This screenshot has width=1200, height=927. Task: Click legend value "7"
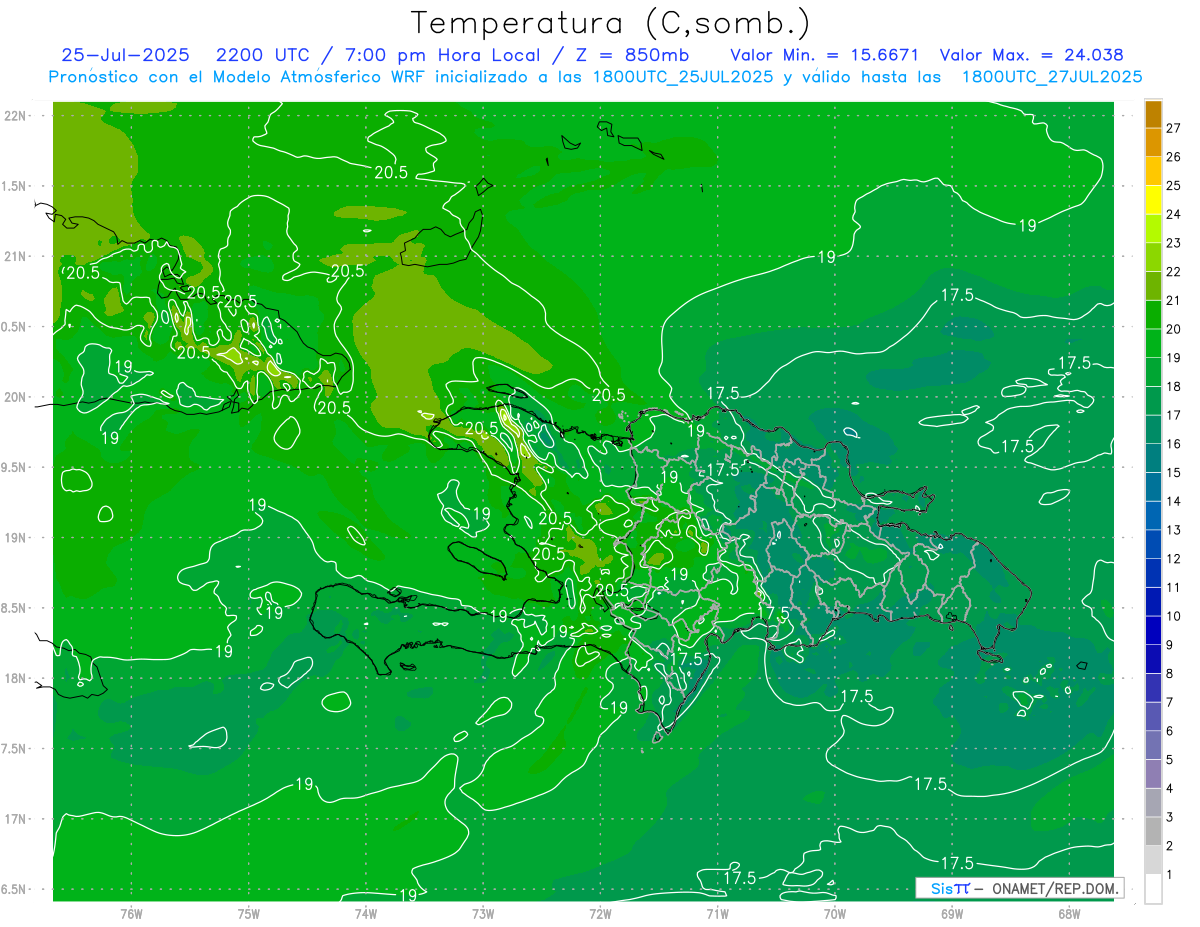pos(1169,702)
